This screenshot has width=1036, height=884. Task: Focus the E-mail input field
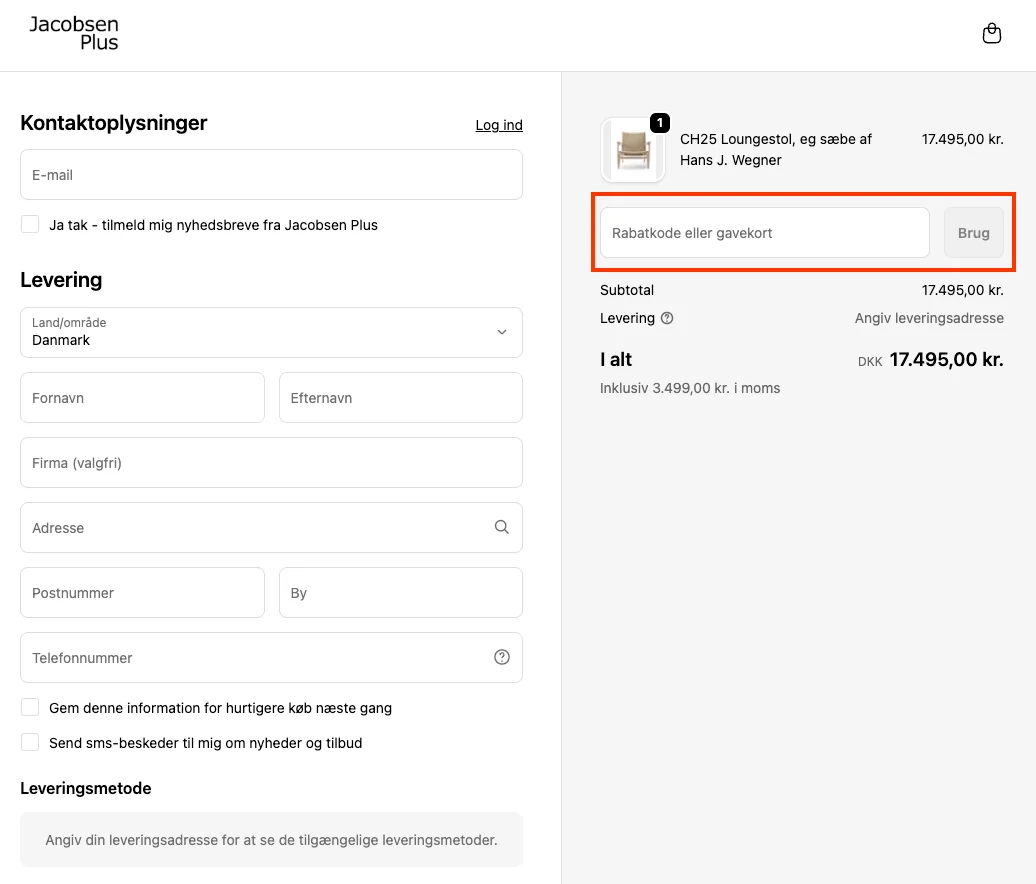coord(271,175)
